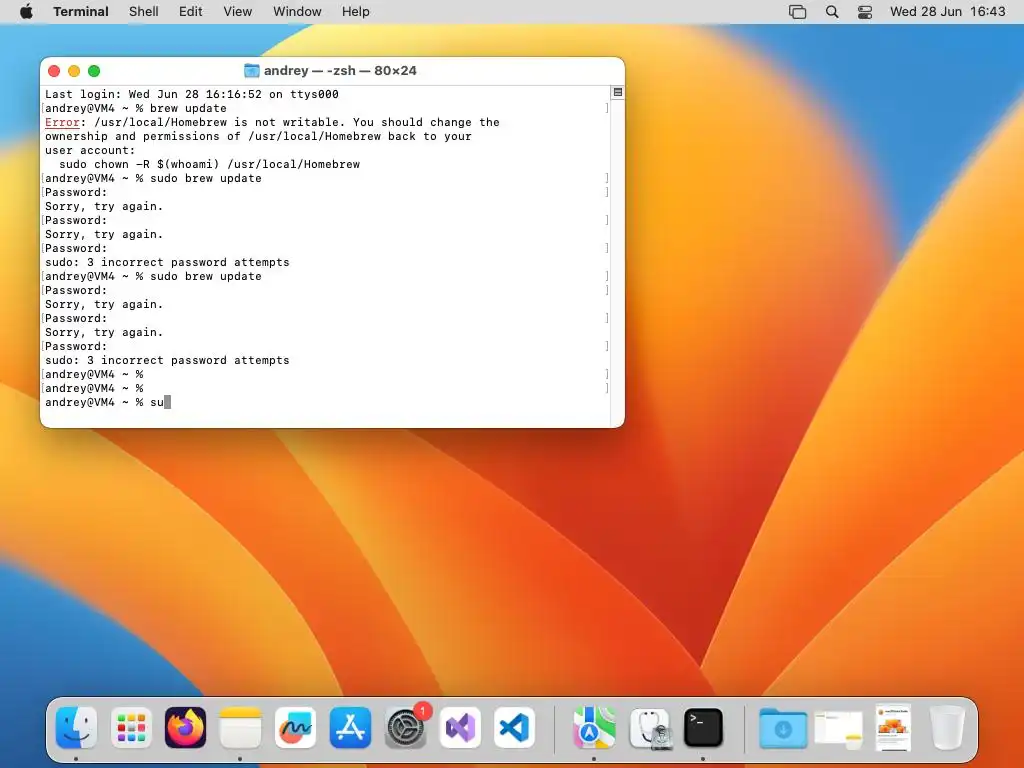Open the Window menu

pyautogui.click(x=297, y=12)
